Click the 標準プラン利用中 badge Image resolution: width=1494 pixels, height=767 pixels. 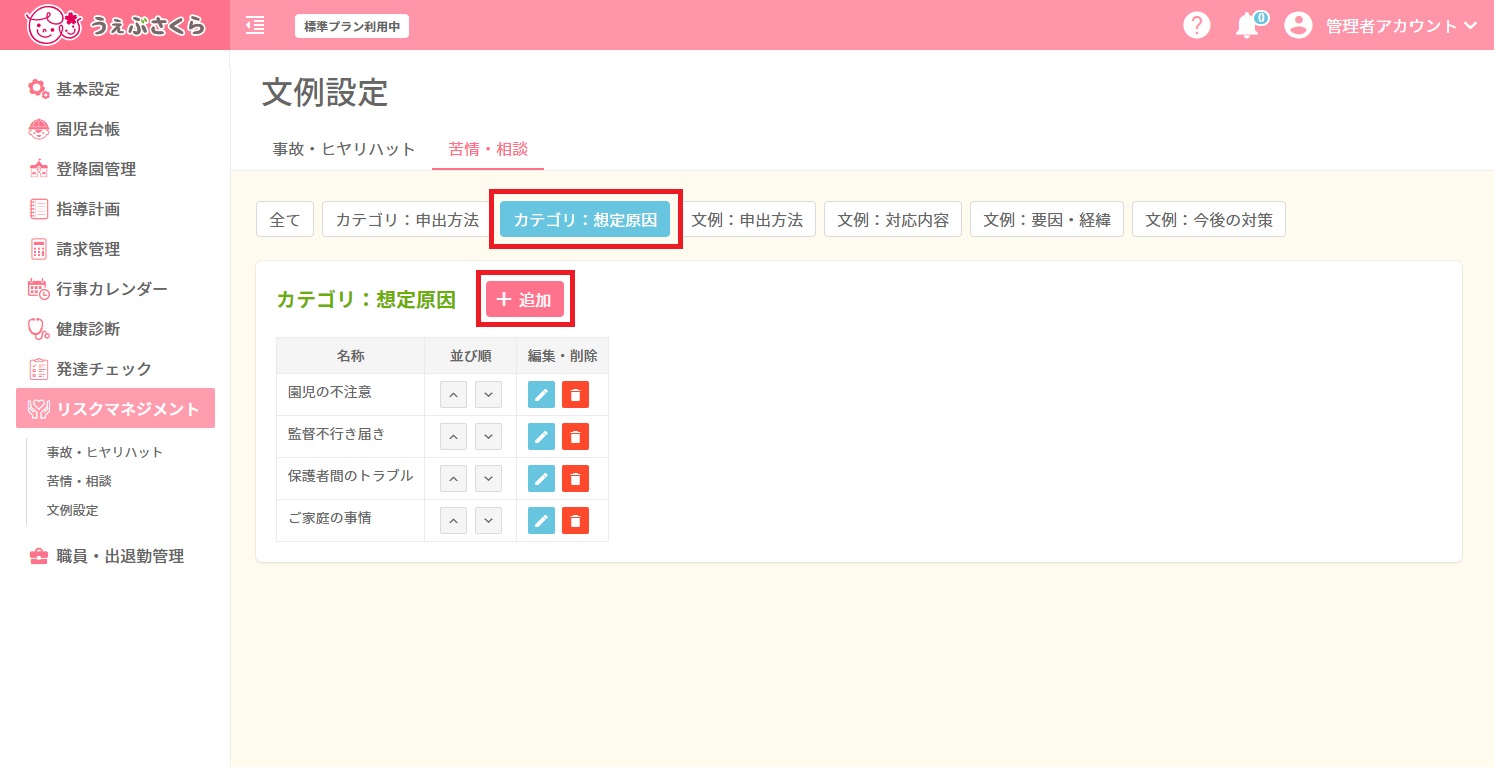(352, 26)
